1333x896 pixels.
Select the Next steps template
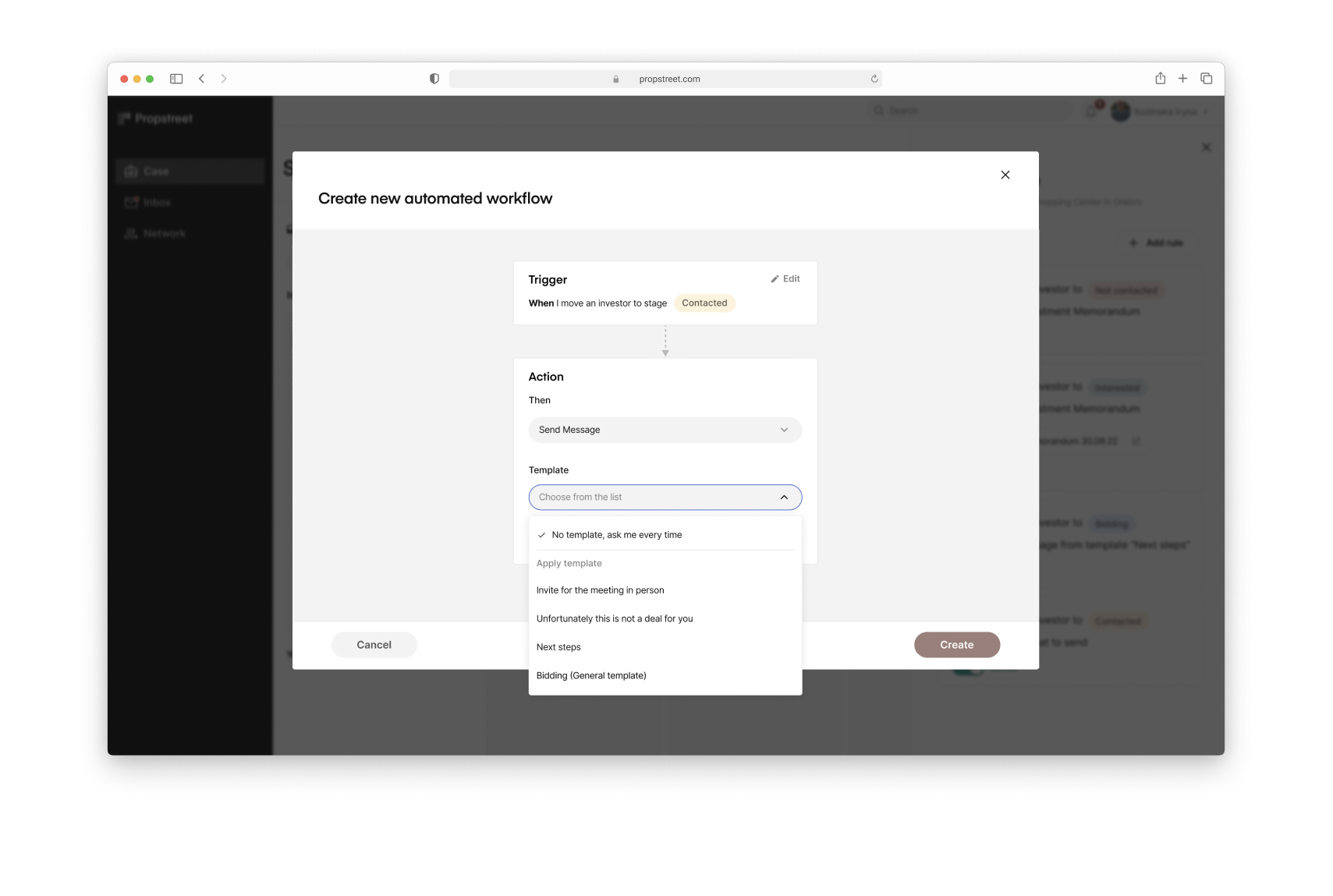pos(665,647)
